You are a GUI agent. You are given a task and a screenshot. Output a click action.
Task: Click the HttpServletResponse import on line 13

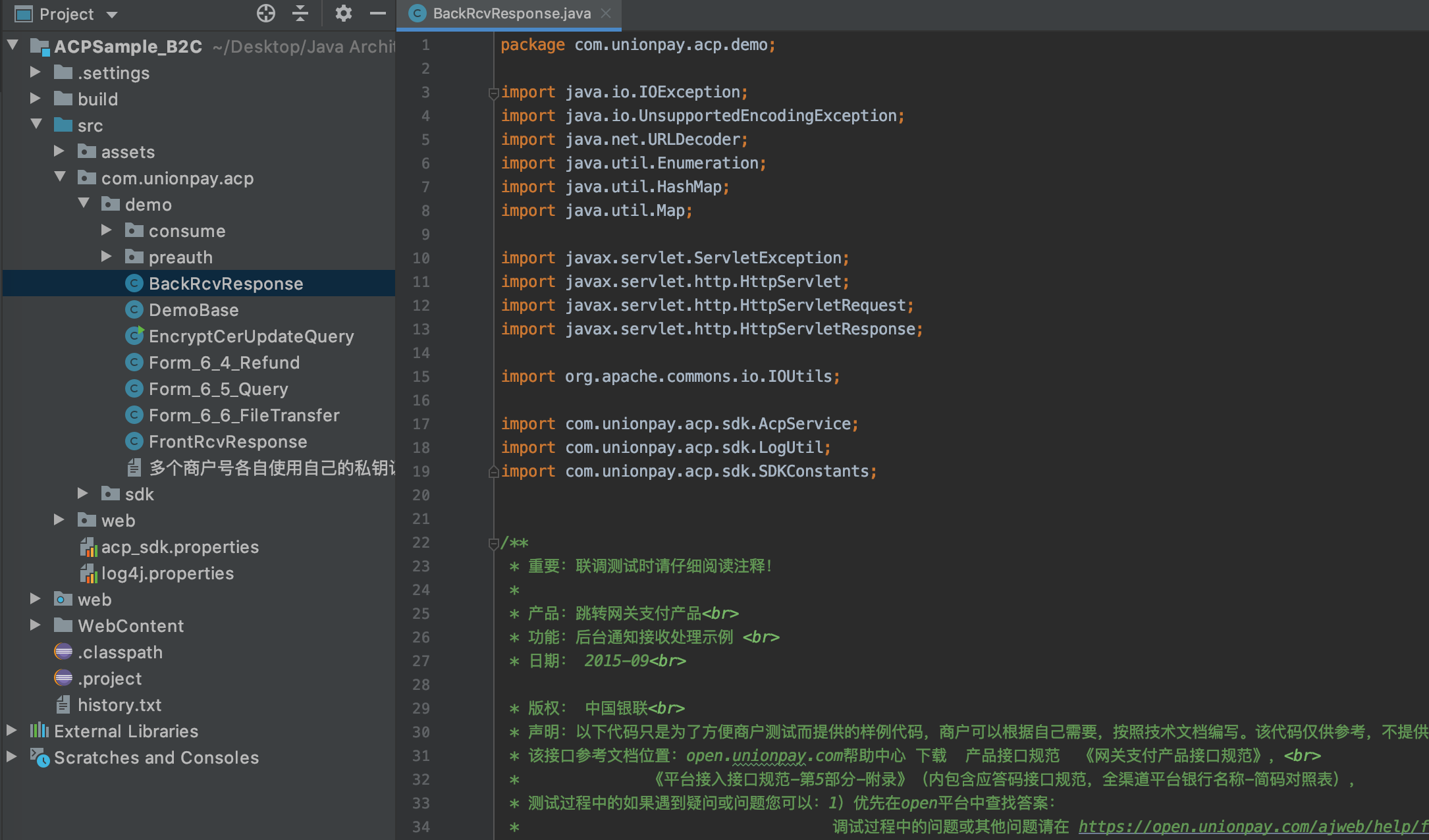712,328
